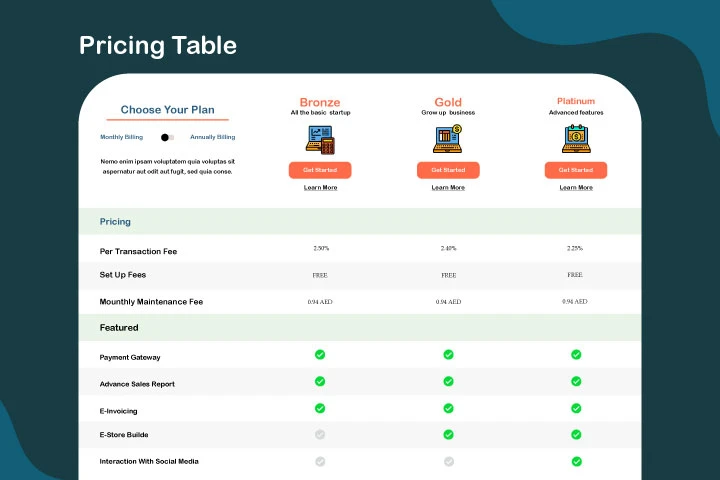Click the Featured section header
This screenshot has height=480, width=720.
point(119,327)
